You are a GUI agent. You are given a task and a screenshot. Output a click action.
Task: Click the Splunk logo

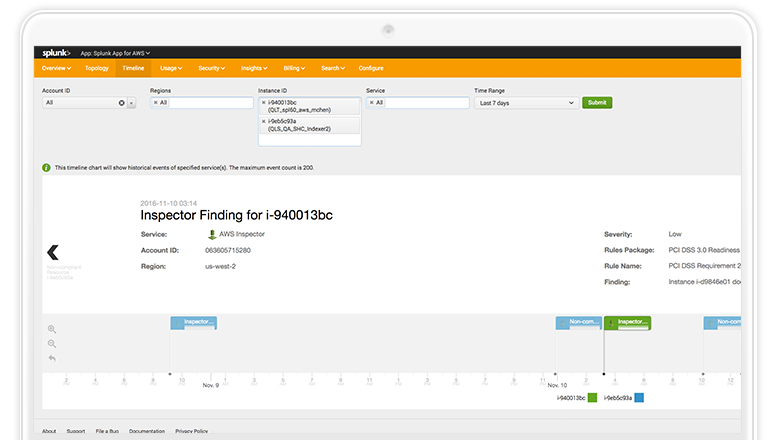pos(56,53)
